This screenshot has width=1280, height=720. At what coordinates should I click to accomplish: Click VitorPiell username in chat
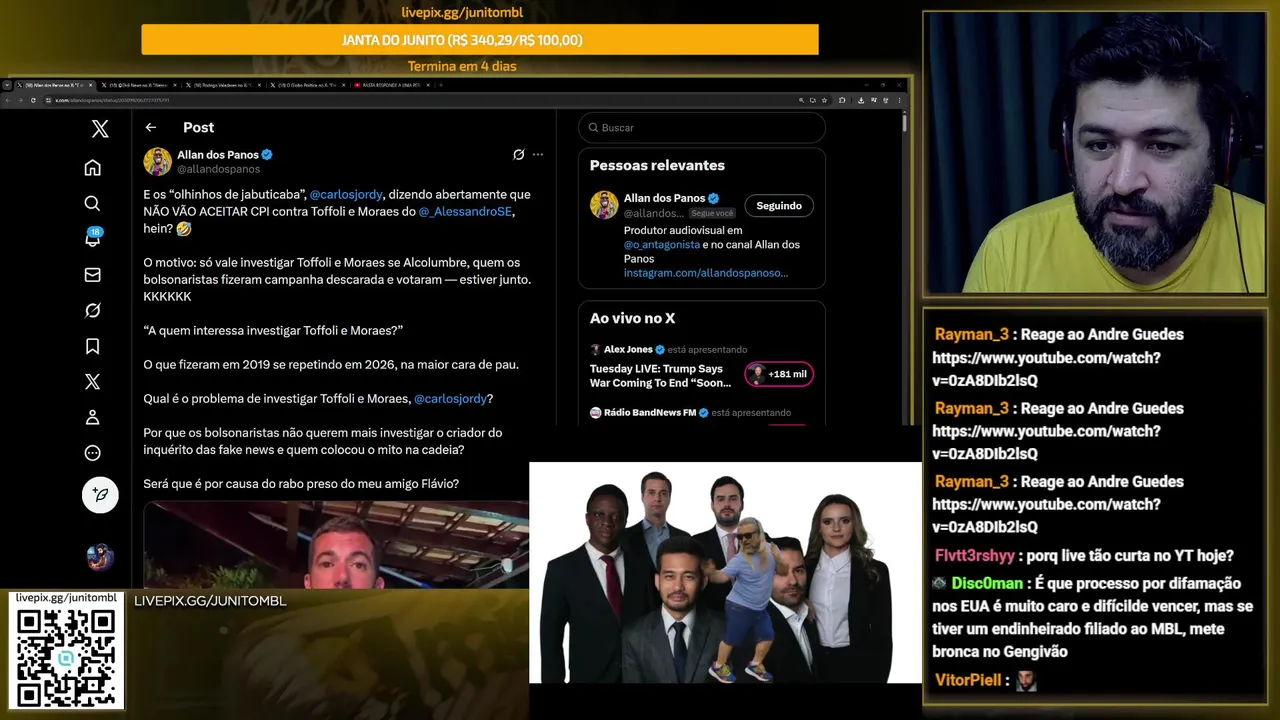tap(968, 680)
